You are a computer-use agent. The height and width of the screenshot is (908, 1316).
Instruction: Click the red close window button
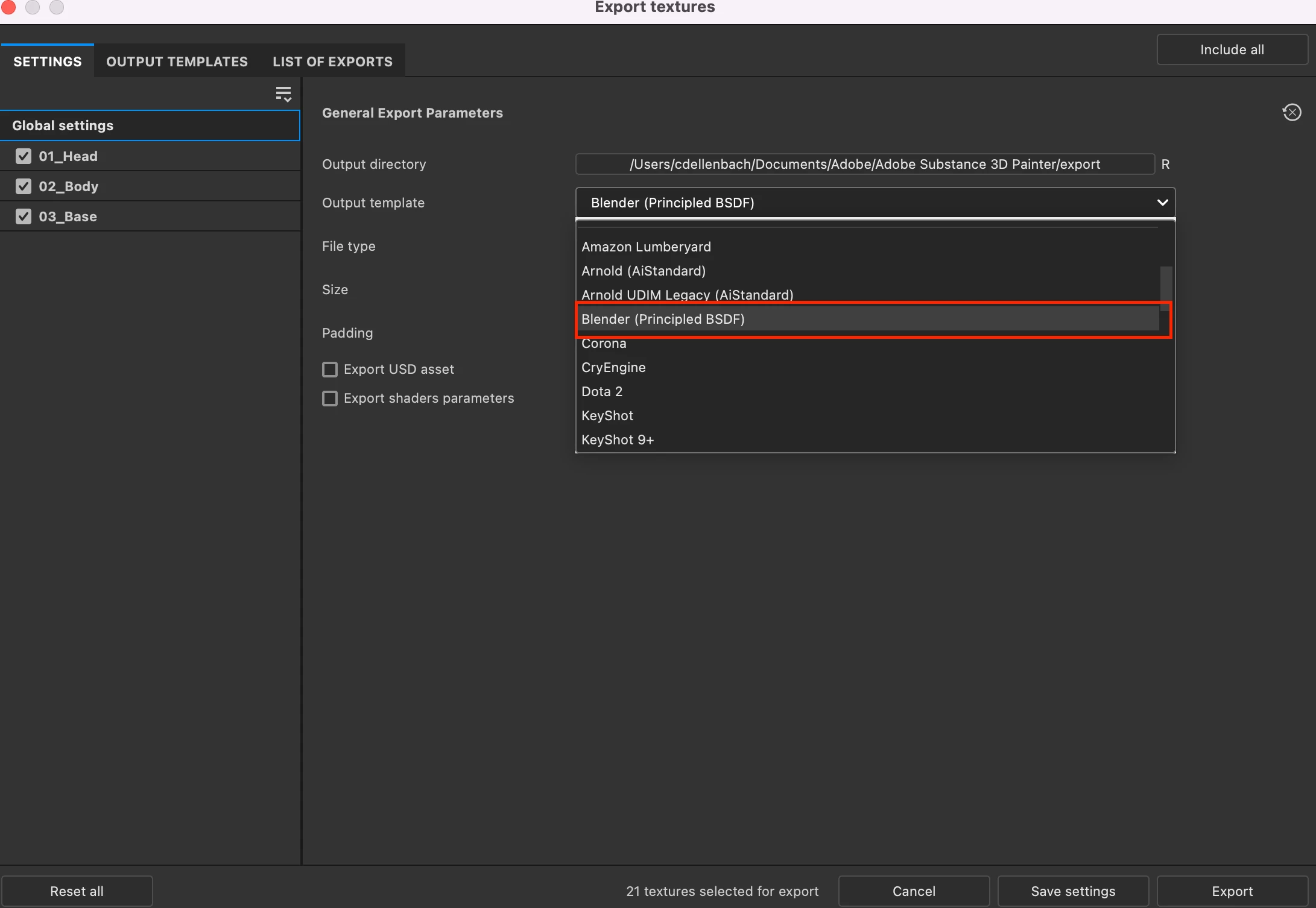click(8, 7)
